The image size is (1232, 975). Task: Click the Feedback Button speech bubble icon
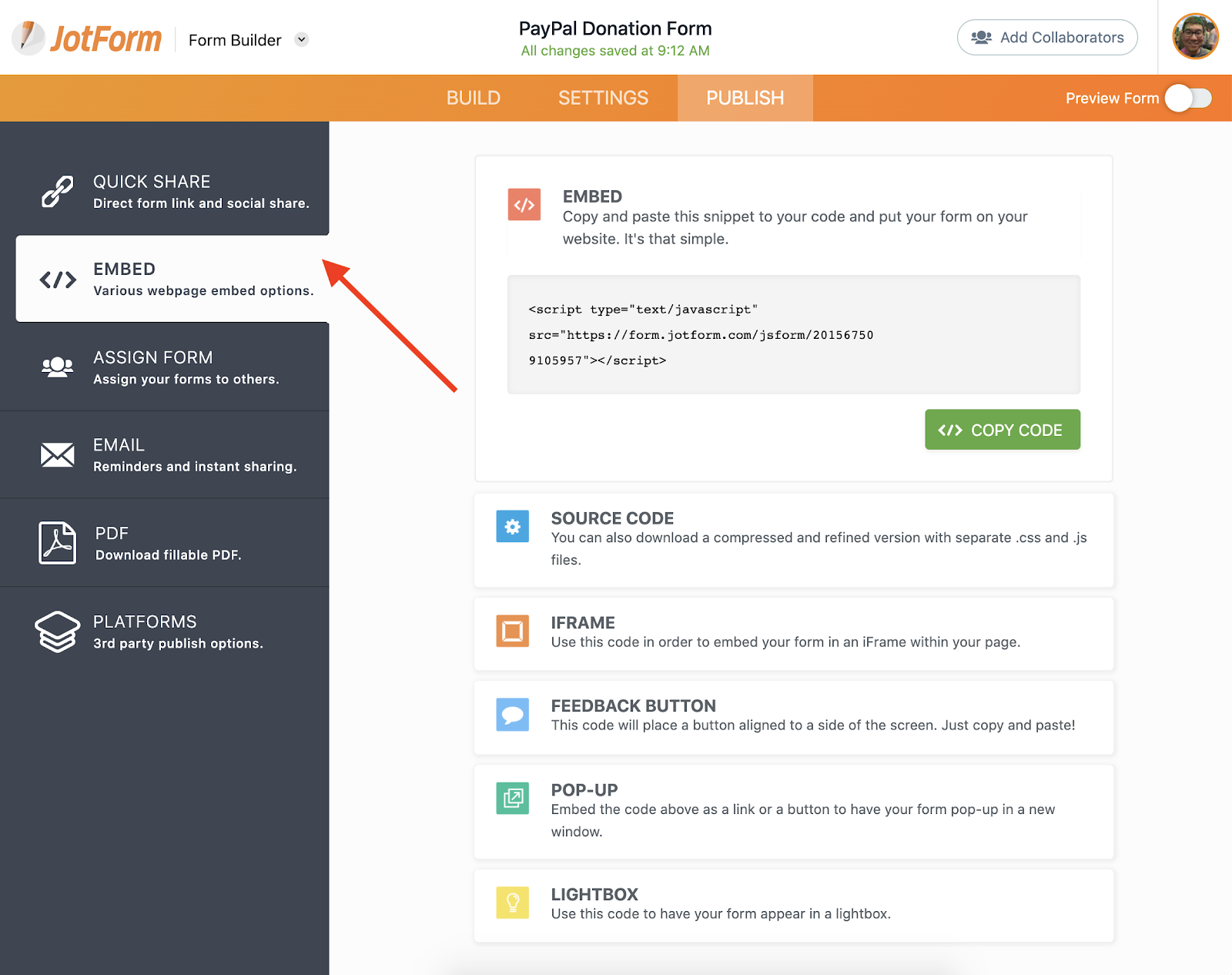click(x=513, y=715)
